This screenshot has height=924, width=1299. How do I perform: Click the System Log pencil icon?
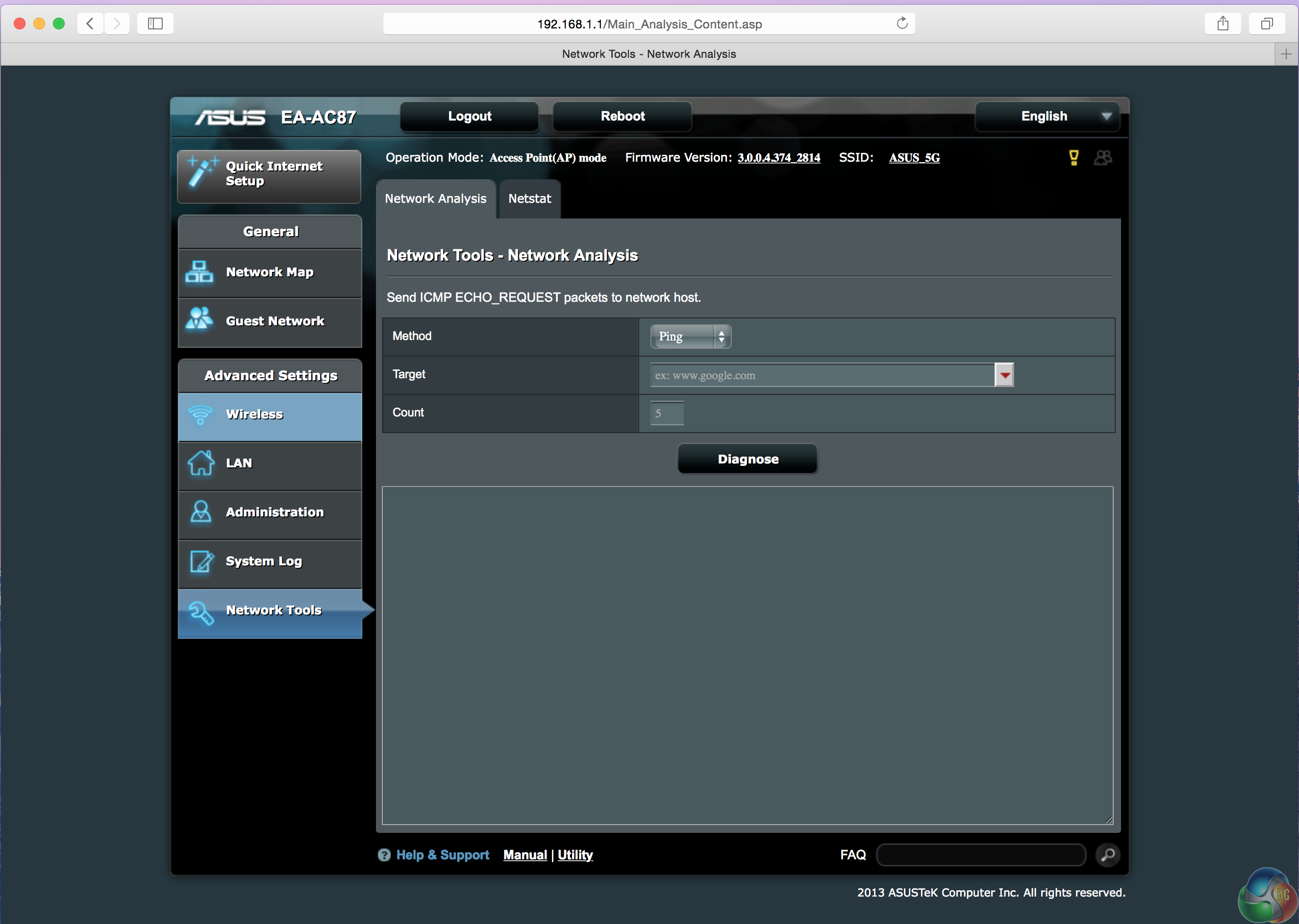[x=201, y=561]
